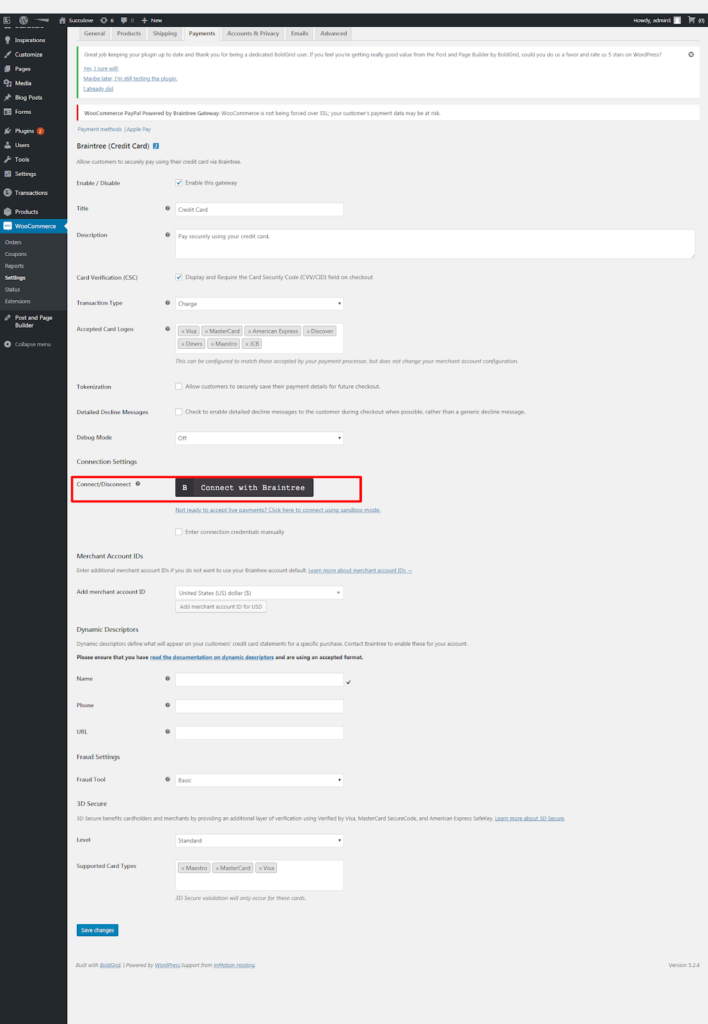The height and width of the screenshot is (1024, 708).
Task: Click the Dynamic Descriptors Name field
Action: (259, 680)
